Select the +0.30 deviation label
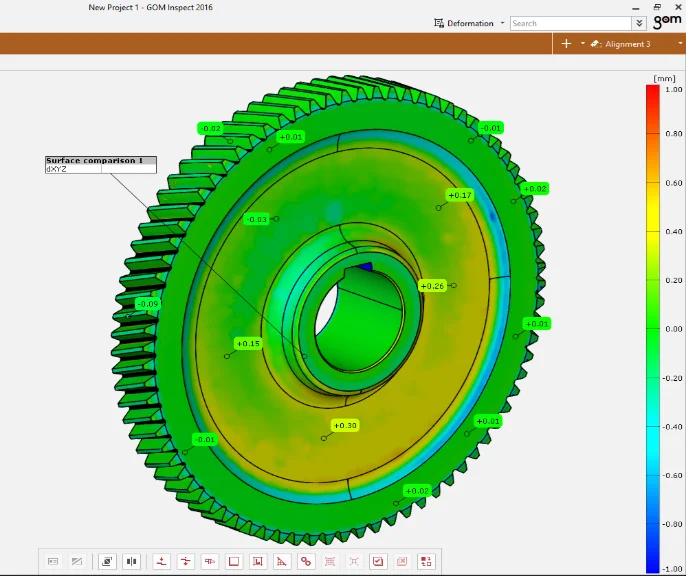The height and width of the screenshot is (576, 686). 345,425
